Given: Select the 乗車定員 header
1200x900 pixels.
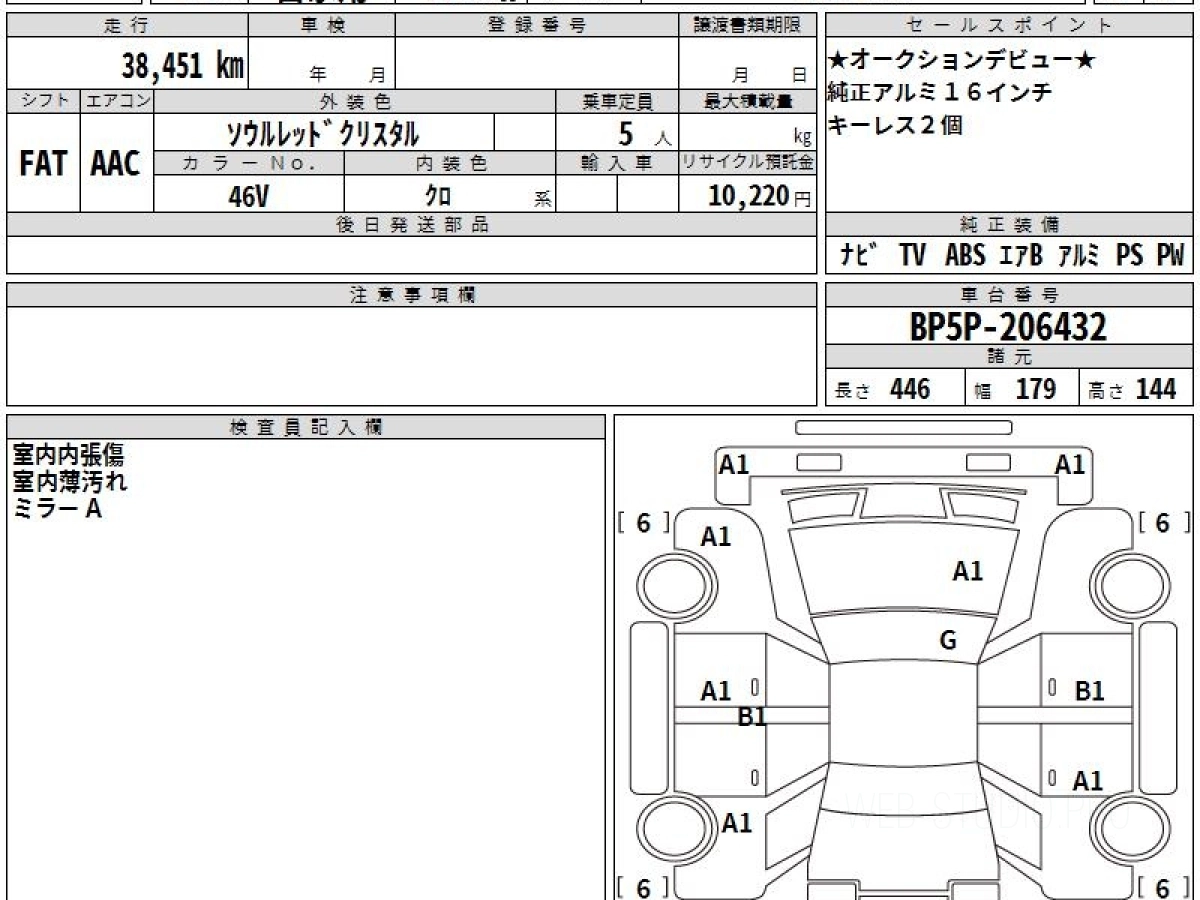Looking at the screenshot, I should [x=617, y=101].
